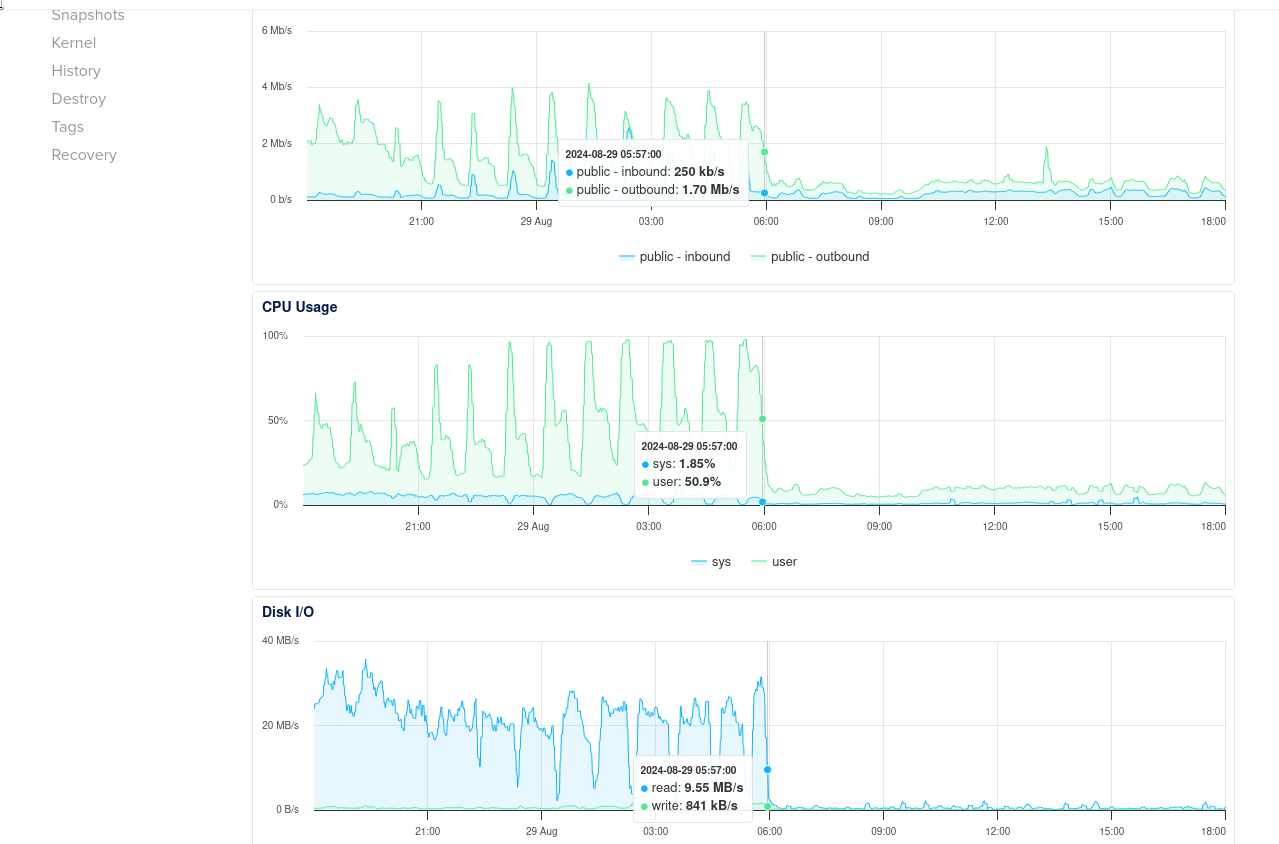Viewport: 1279px width, 844px height.
Task: Toggle the public - inbound legend series
Action: pos(675,257)
